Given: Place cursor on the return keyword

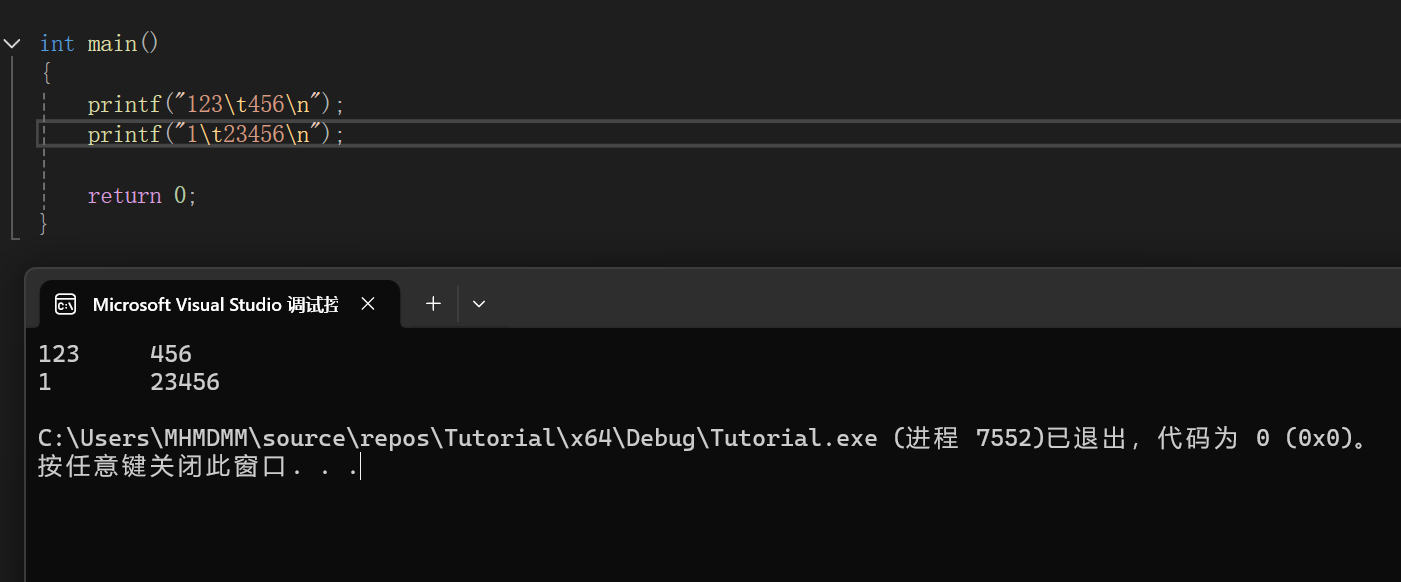Looking at the screenshot, I should click(x=124, y=195).
